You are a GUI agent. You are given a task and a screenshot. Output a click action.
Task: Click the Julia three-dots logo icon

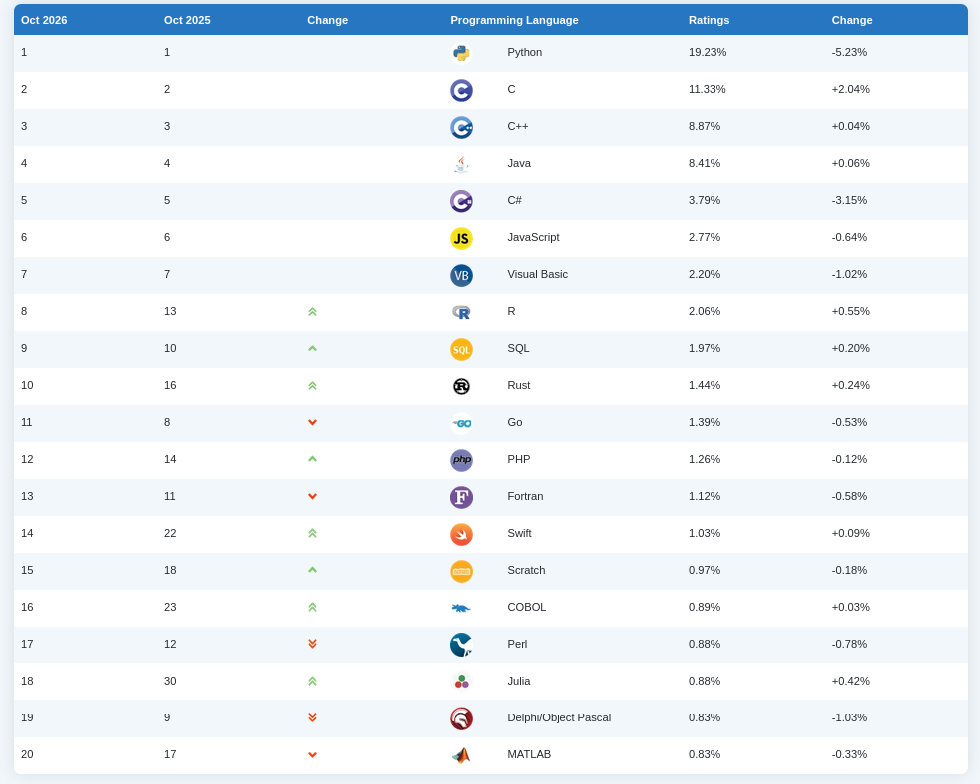click(x=461, y=681)
